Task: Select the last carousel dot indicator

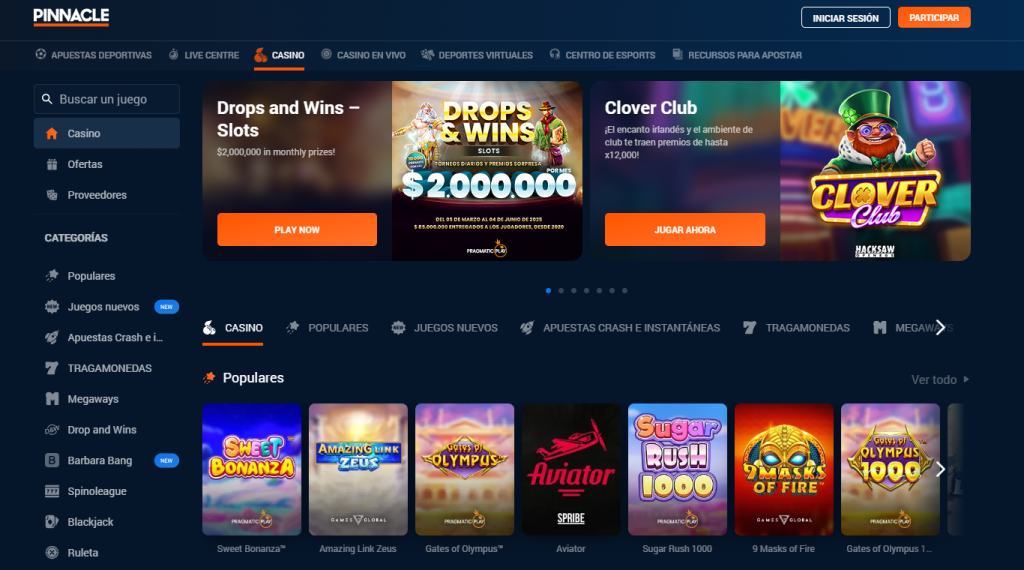Action: [x=624, y=291]
